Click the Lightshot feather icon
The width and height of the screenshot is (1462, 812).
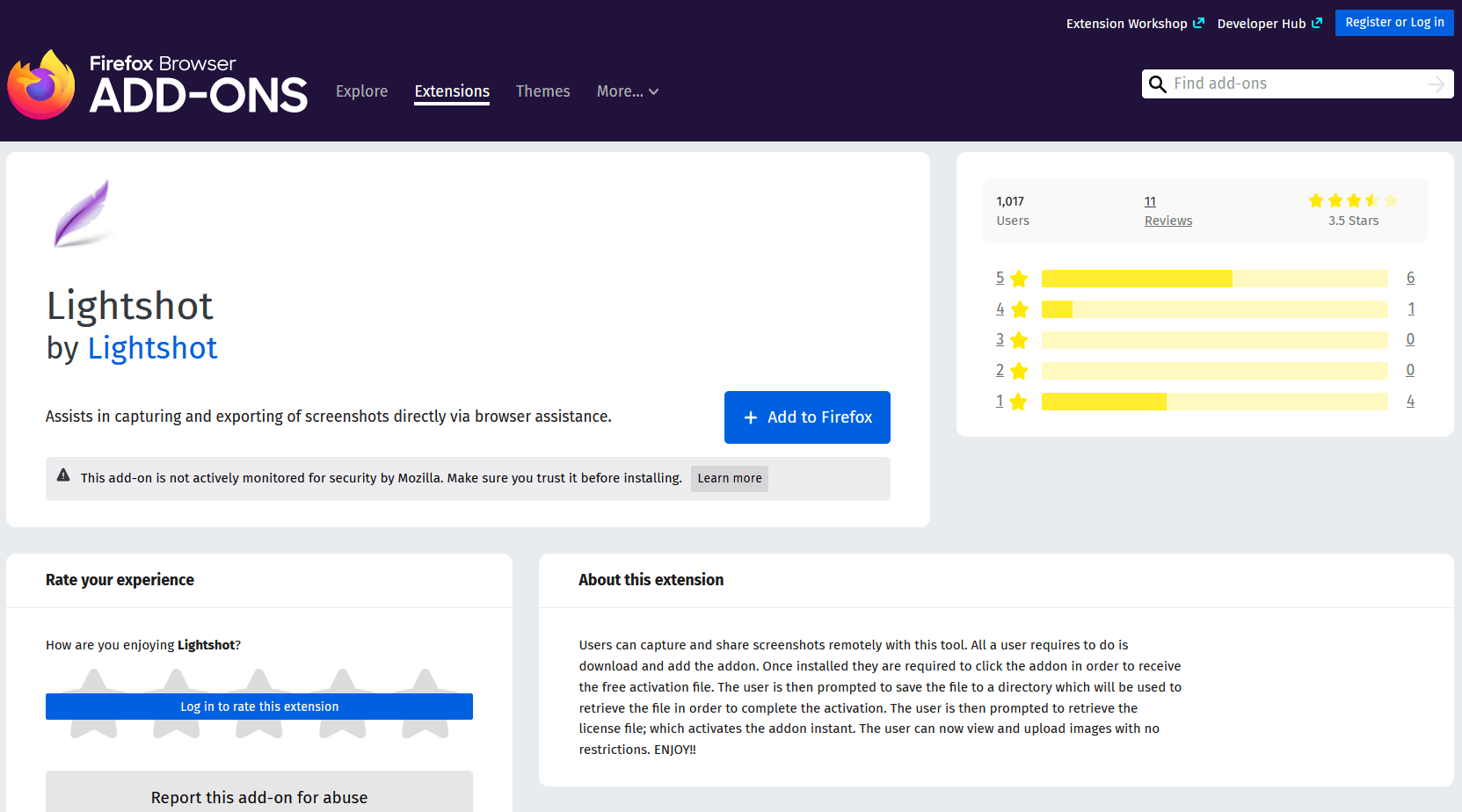tap(82, 214)
